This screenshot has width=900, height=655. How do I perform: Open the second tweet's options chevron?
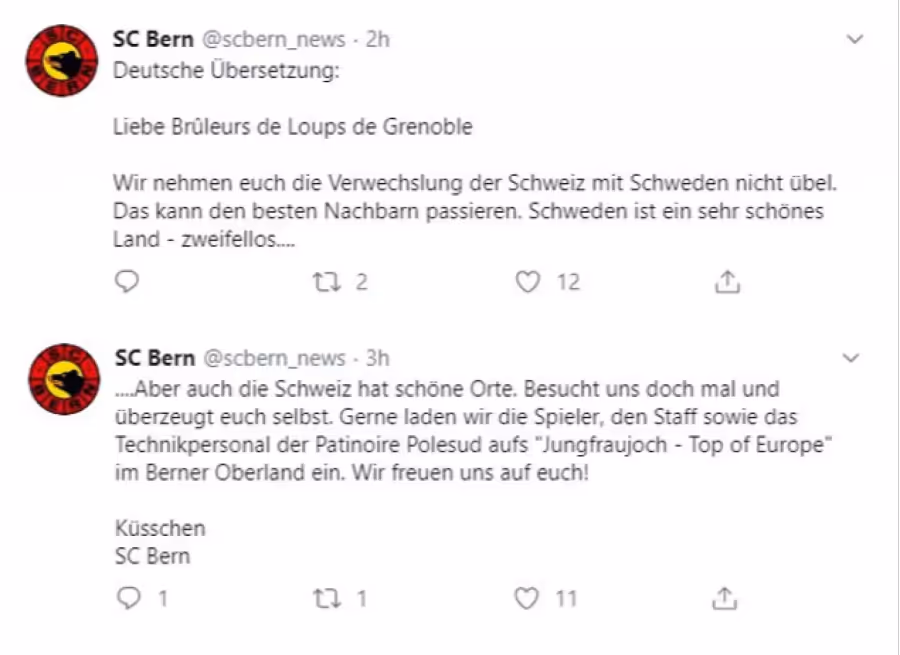[851, 358]
